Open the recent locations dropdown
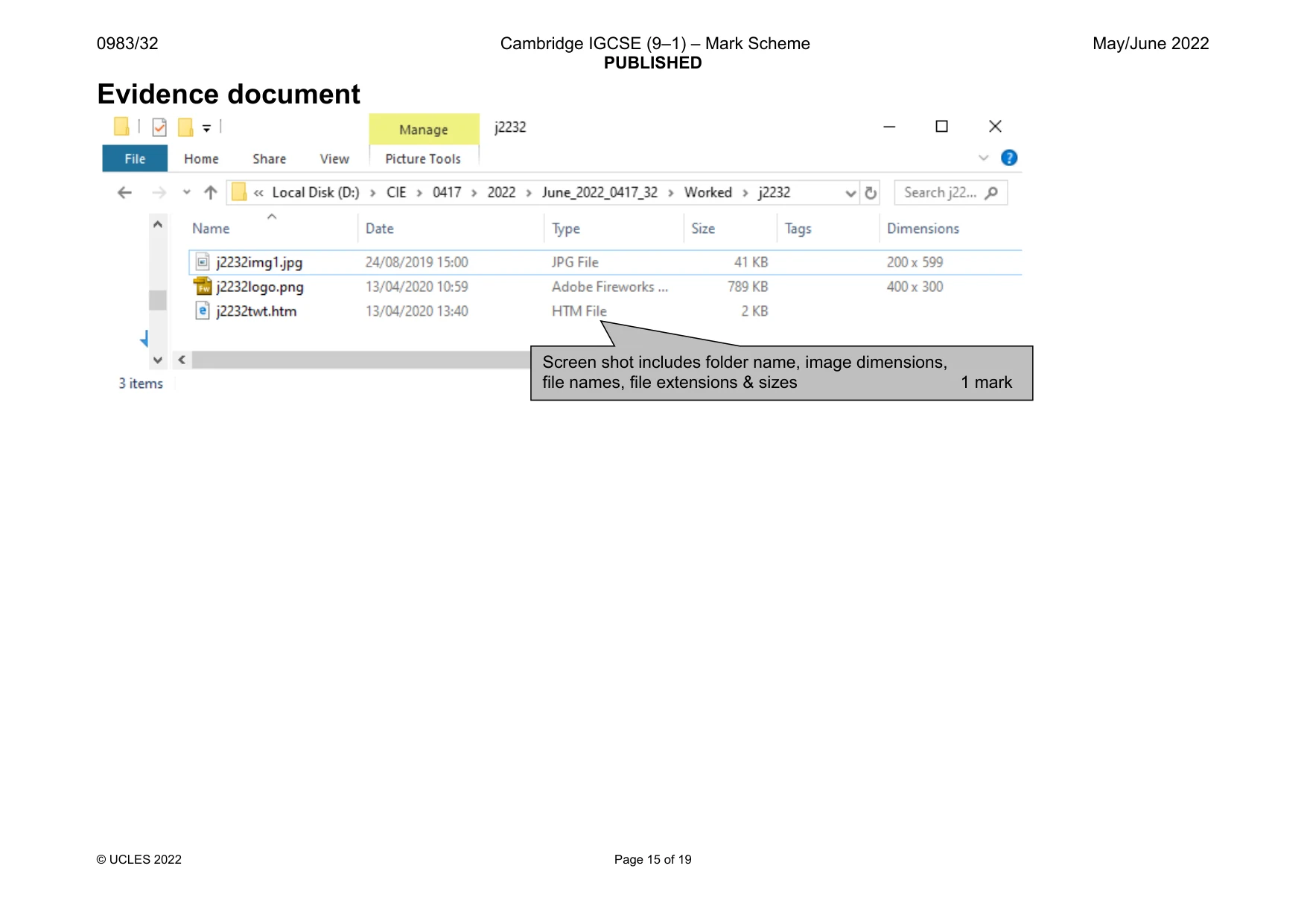This screenshot has width=1307, height=924. click(x=186, y=192)
